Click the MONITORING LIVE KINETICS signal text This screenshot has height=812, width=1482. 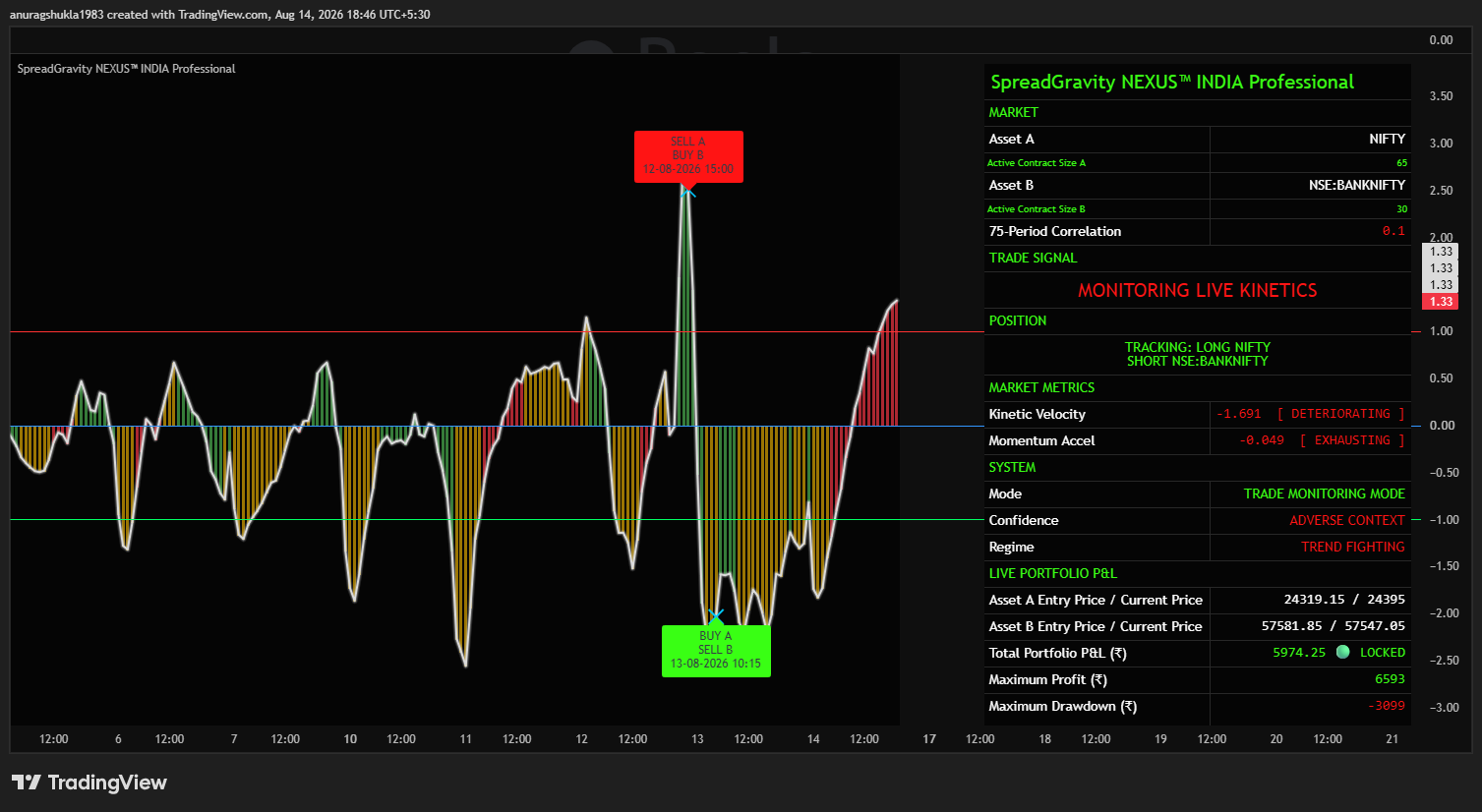(x=1198, y=291)
